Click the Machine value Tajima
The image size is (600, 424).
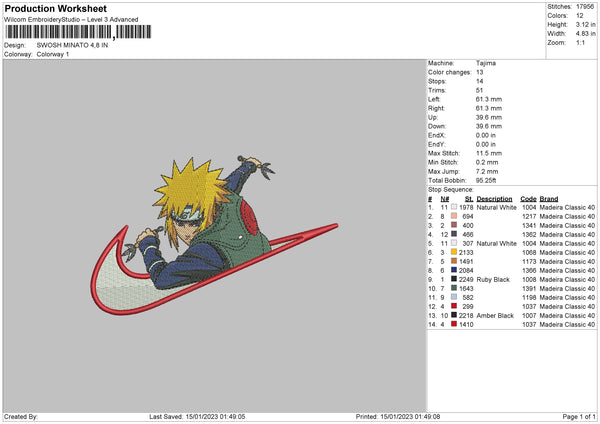(486, 63)
